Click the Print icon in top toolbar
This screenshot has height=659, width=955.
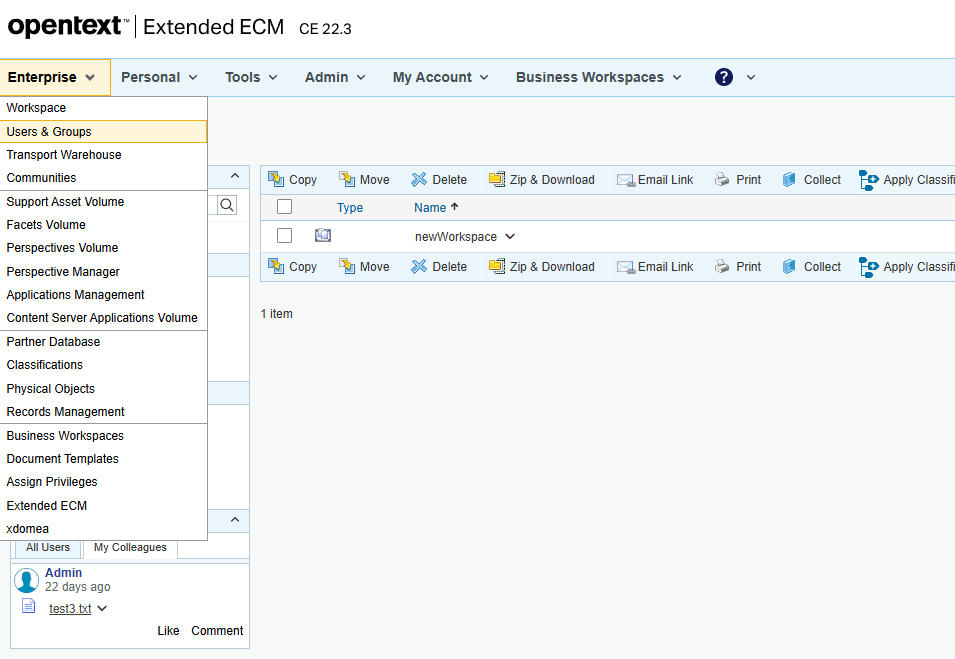pos(722,180)
